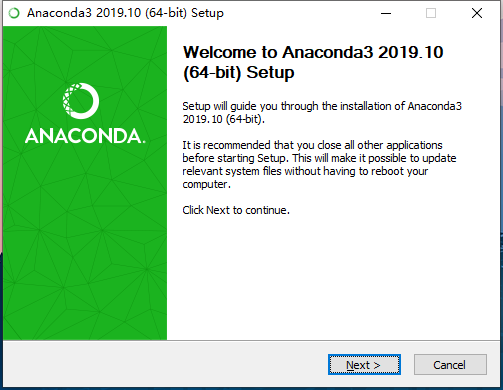Click the "(64-bit) Setup" line of the heading
This screenshot has width=503, height=390.
point(239,73)
